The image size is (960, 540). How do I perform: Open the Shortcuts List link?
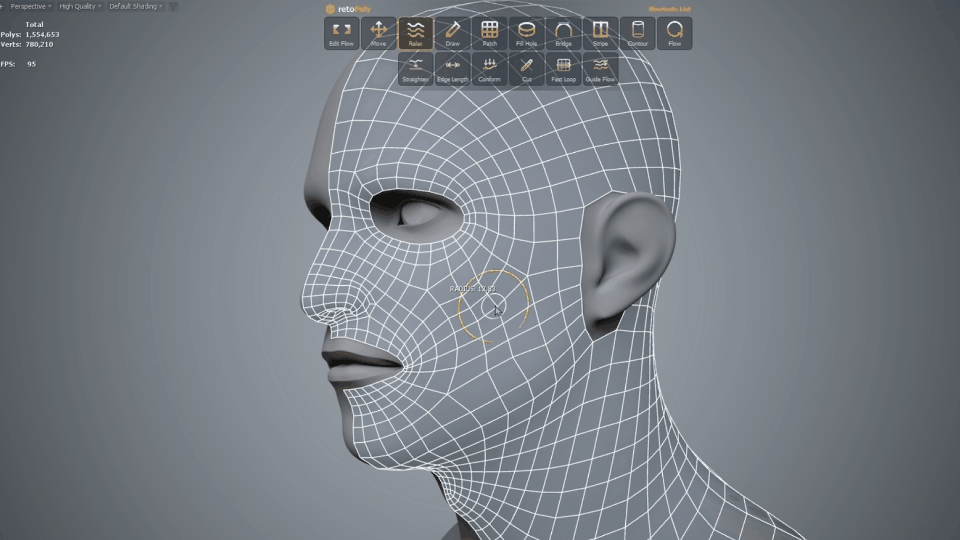tap(669, 9)
